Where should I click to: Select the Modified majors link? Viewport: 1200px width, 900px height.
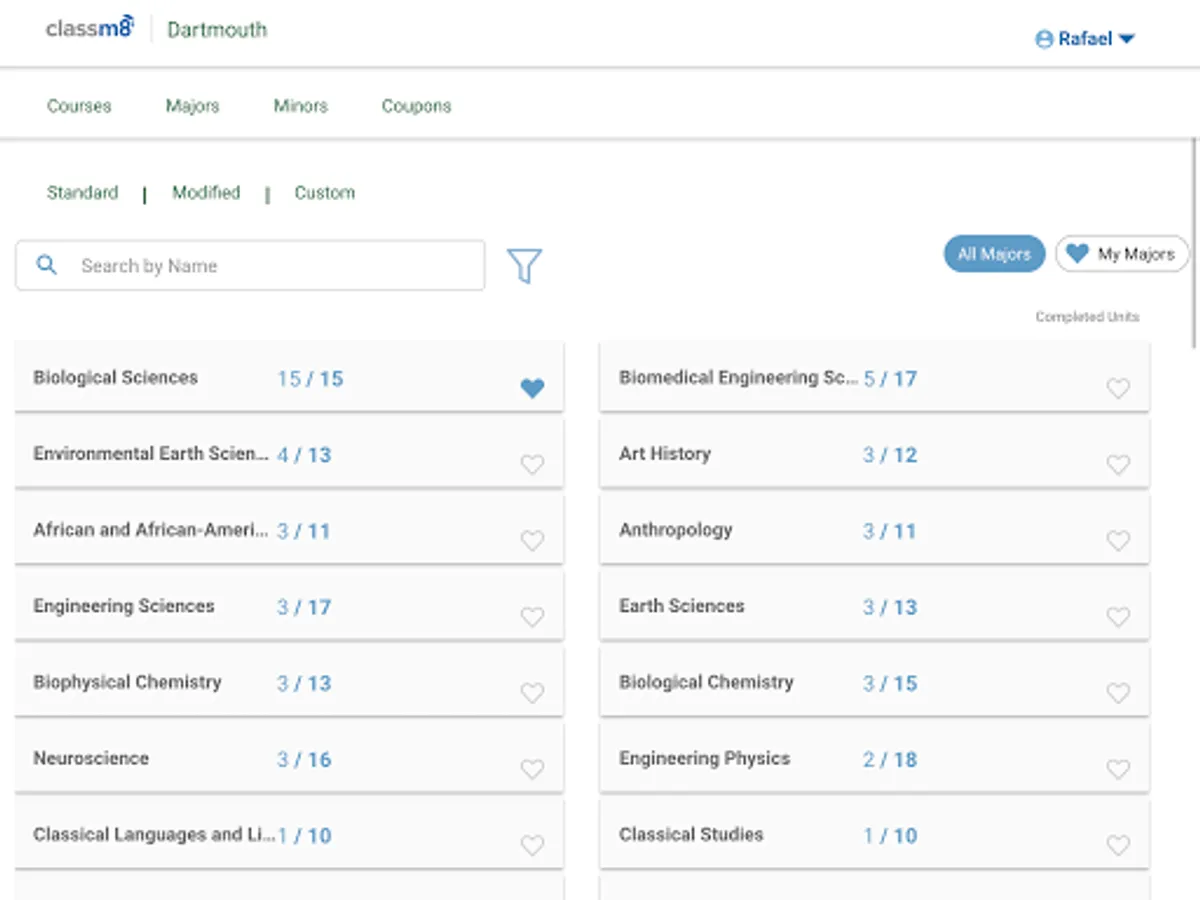206,193
